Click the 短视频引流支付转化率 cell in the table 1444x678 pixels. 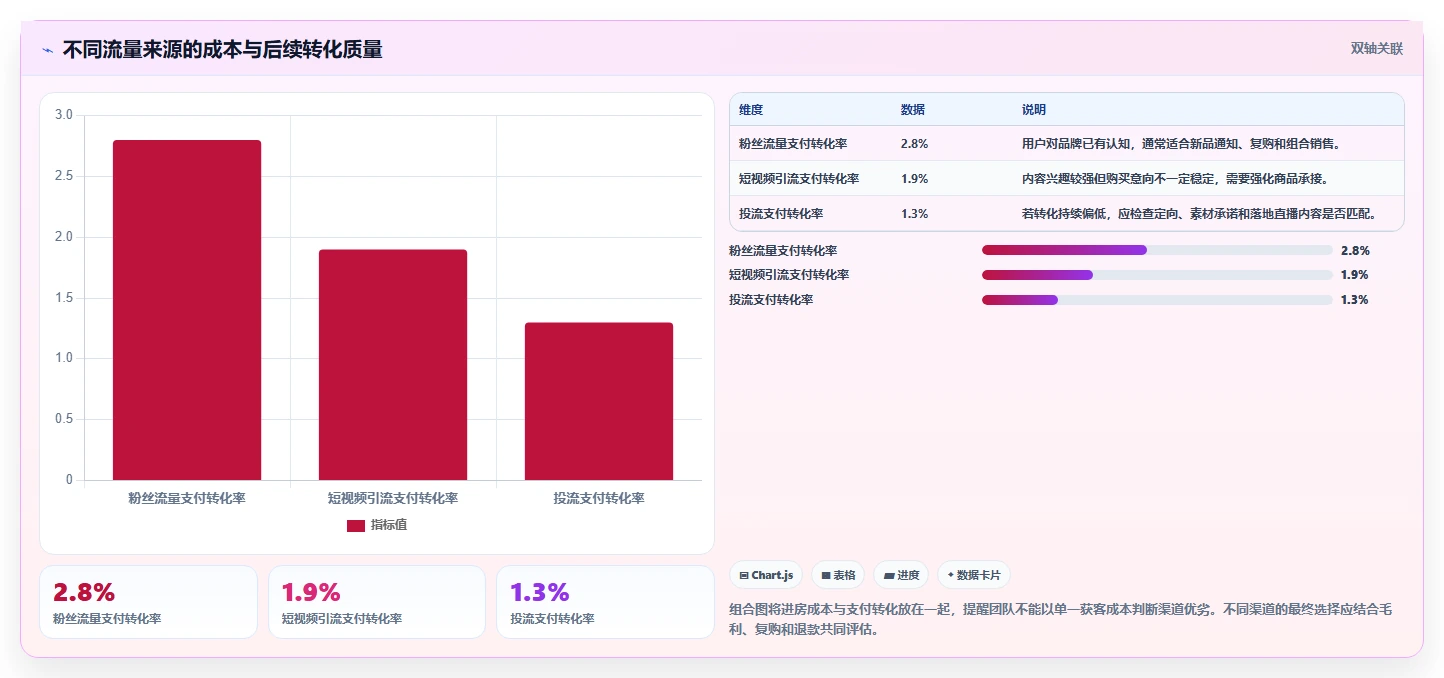click(799, 179)
